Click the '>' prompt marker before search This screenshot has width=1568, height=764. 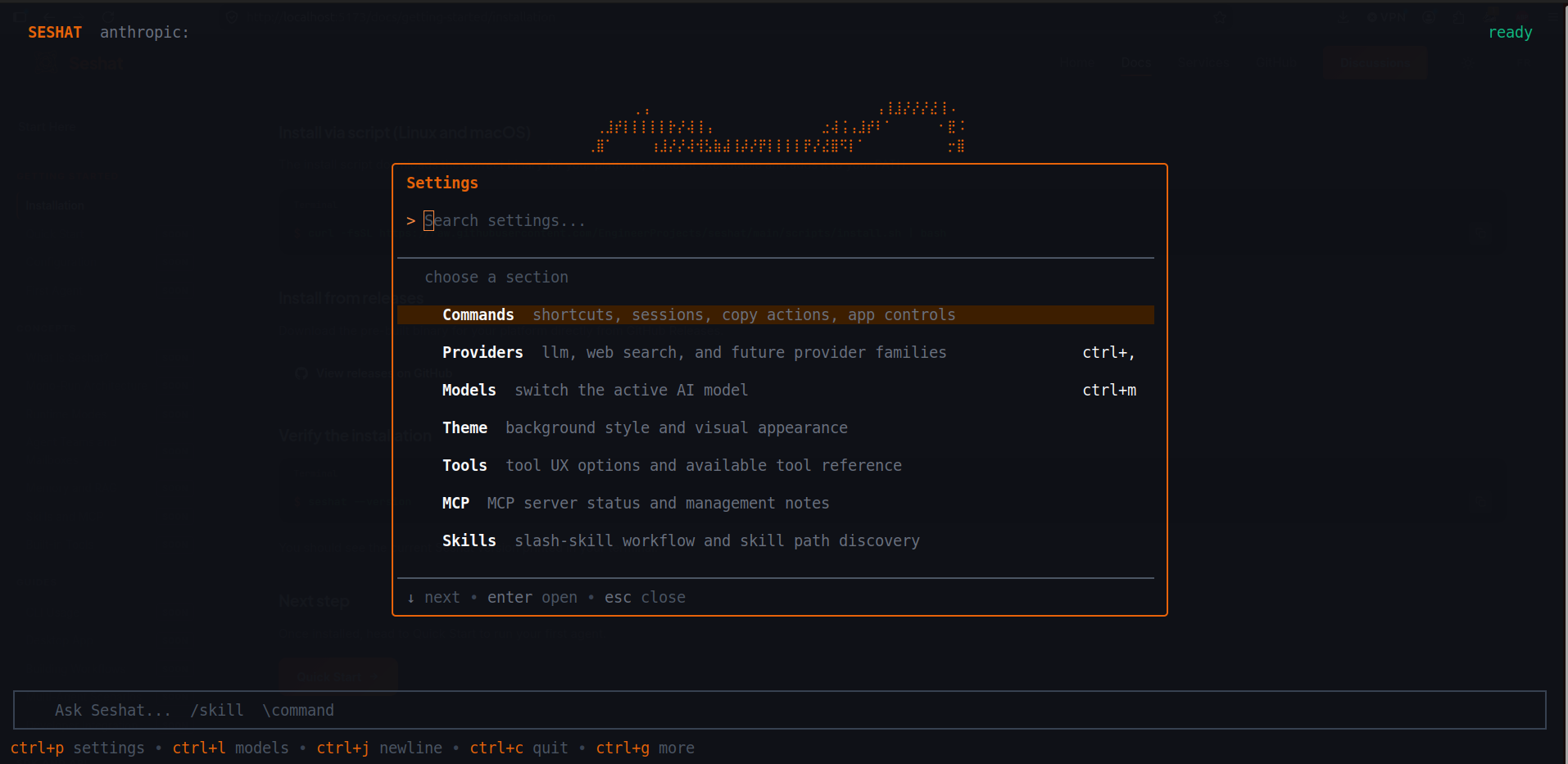(411, 221)
